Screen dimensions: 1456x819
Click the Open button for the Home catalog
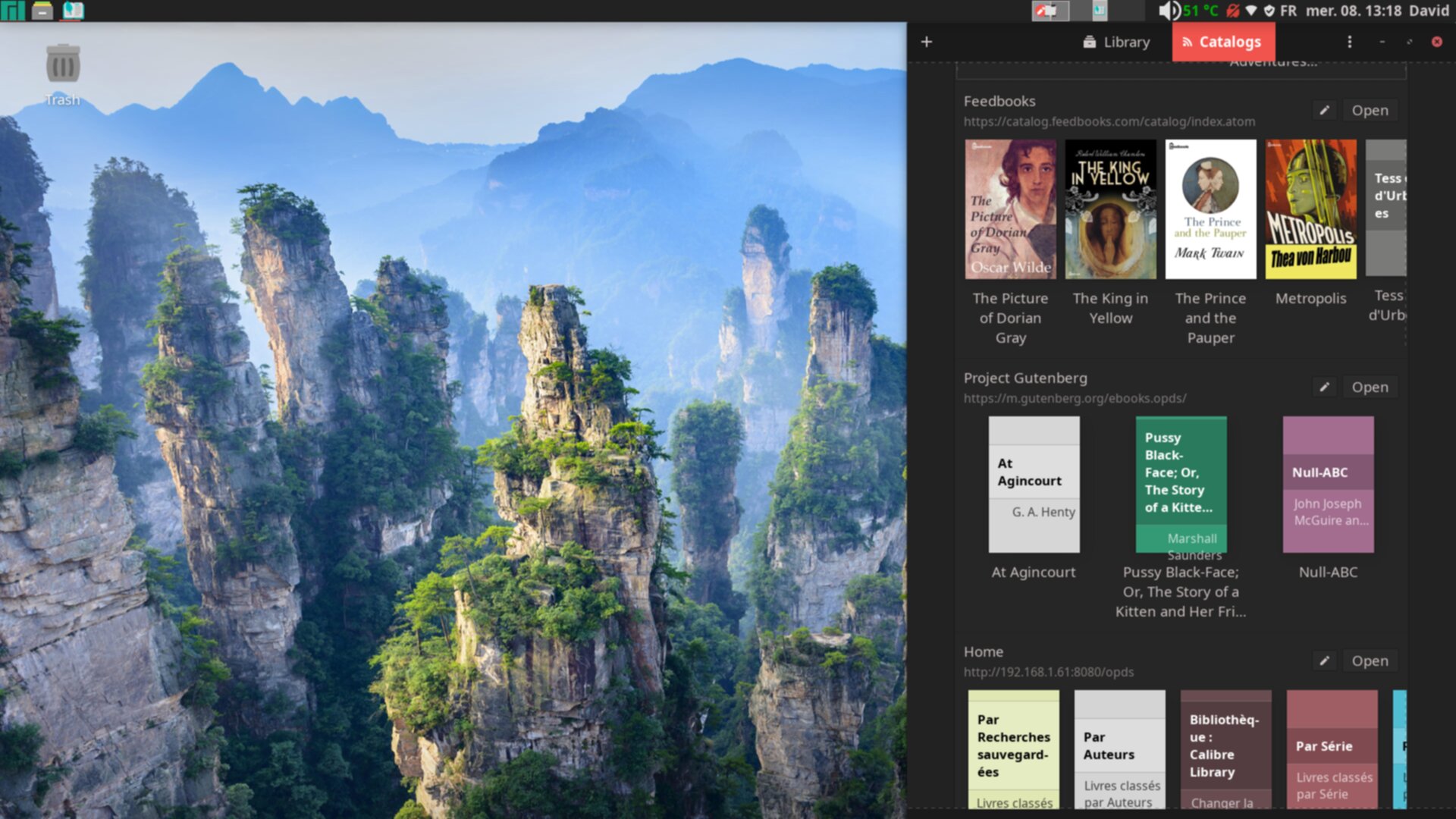click(x=1370, y=661)
